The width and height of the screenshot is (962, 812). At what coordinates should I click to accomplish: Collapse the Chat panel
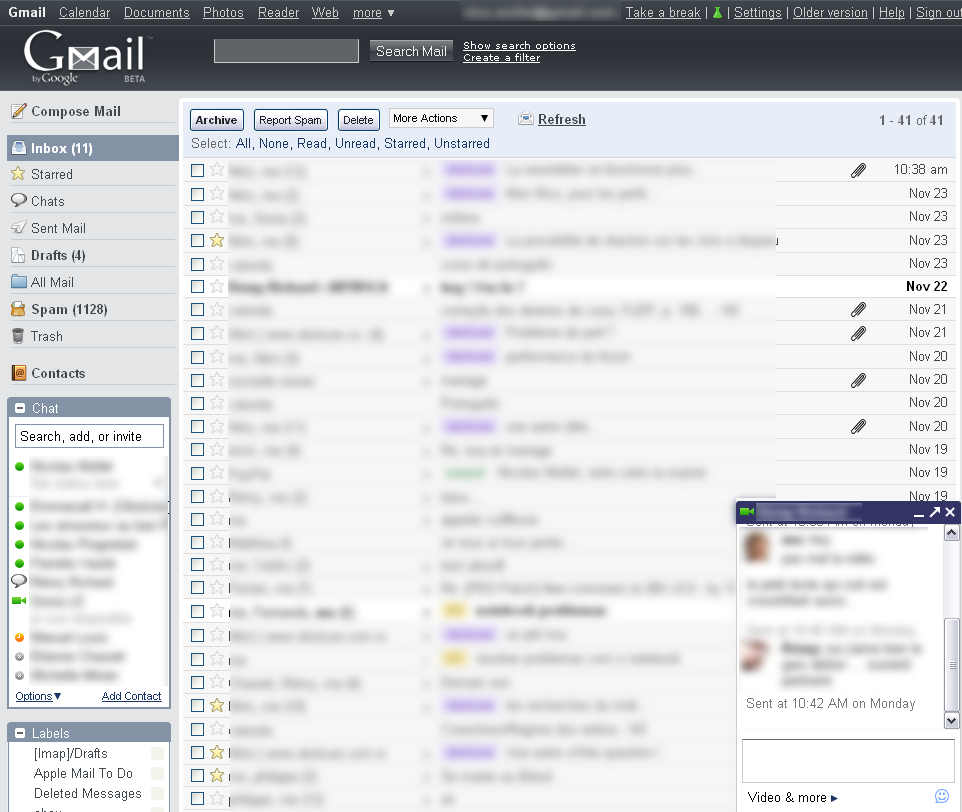click(20, 408)
